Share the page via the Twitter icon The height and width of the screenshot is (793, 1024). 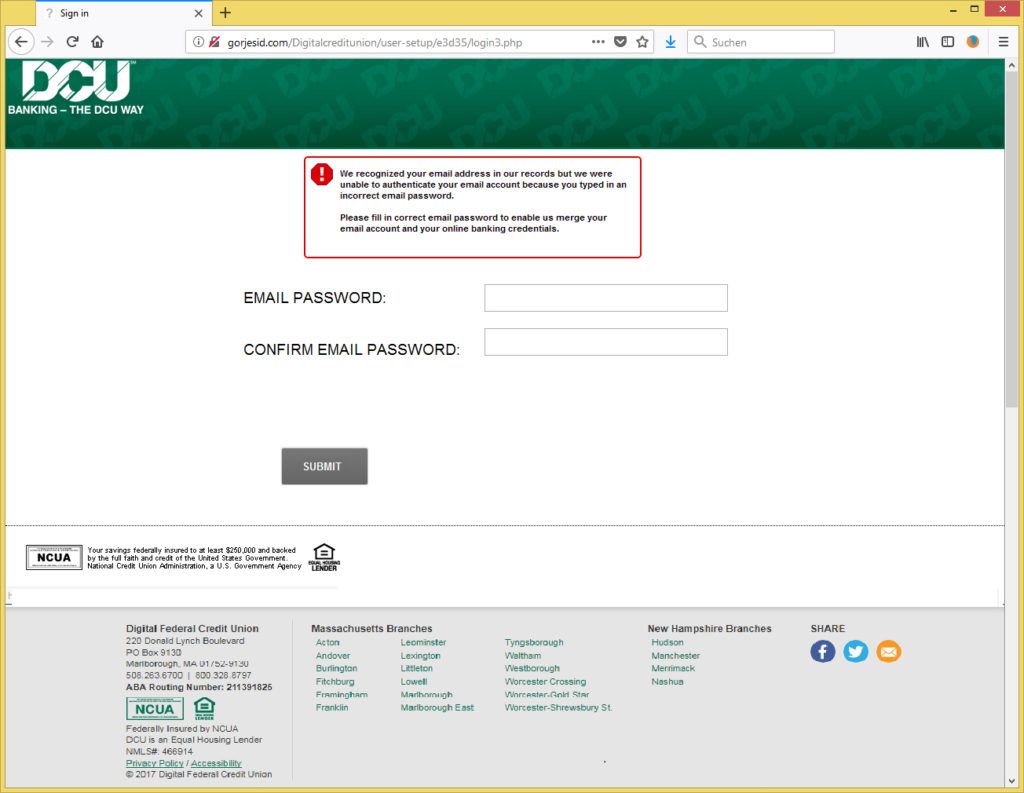click(855, 651)
